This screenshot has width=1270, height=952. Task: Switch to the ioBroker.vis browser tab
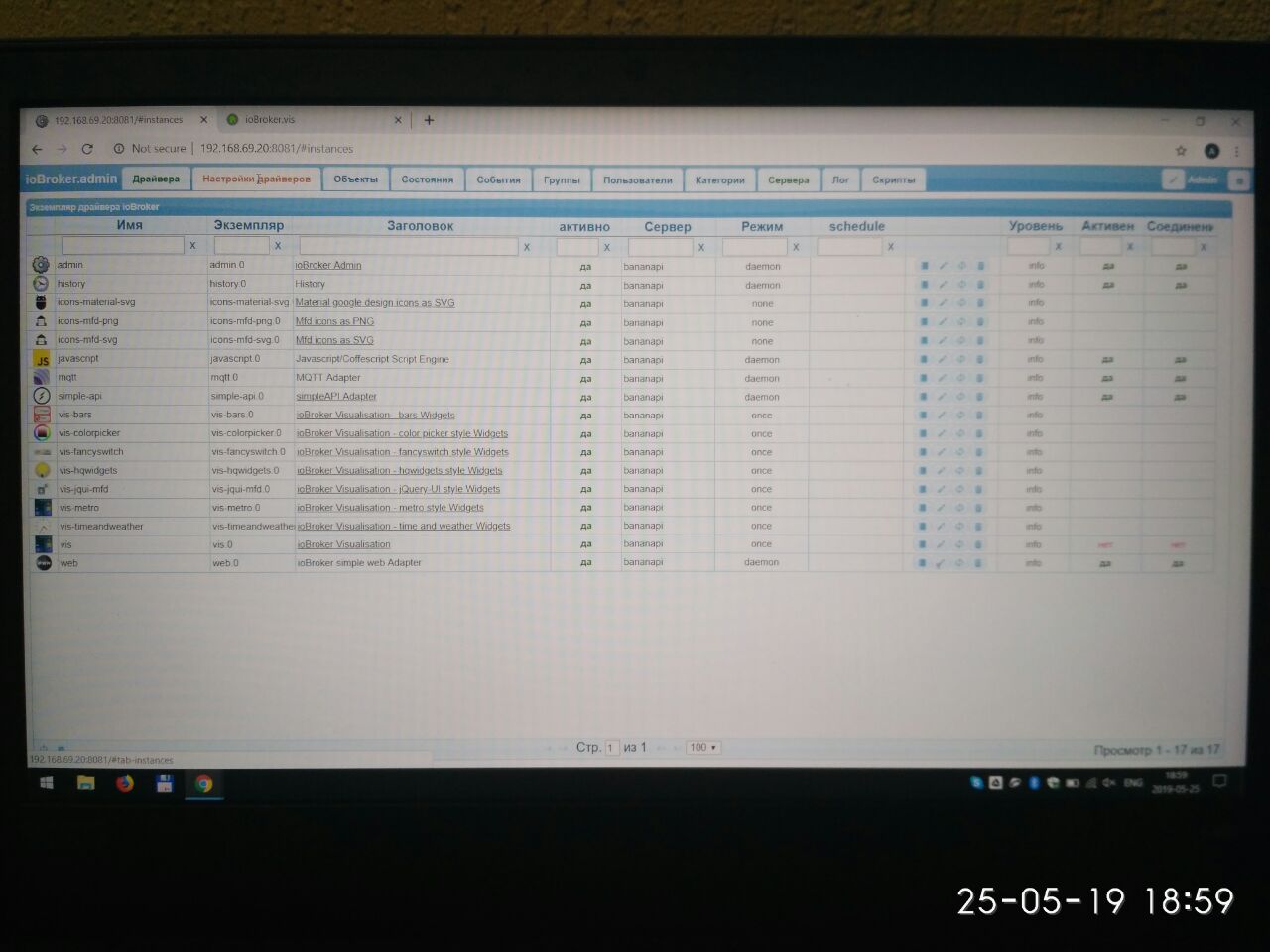click(313, 120)
